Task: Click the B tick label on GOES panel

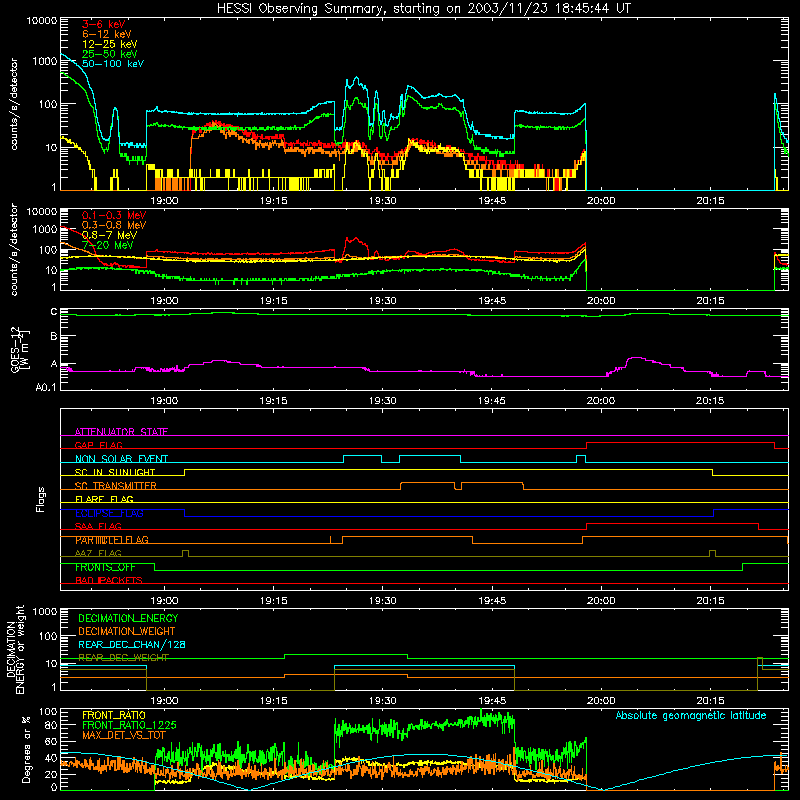Action: 54,337
